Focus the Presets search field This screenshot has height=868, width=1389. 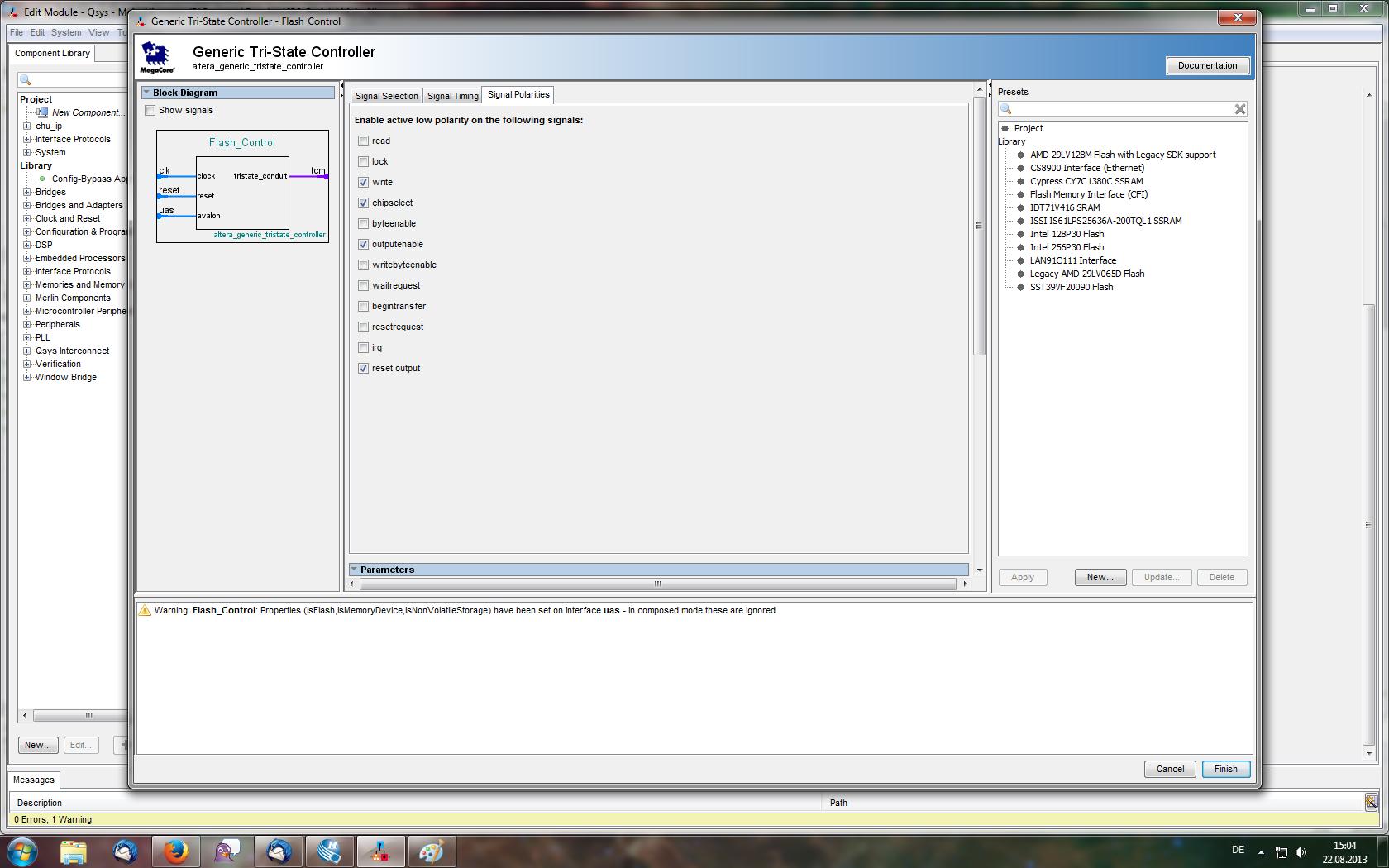tap(1123, 109)
